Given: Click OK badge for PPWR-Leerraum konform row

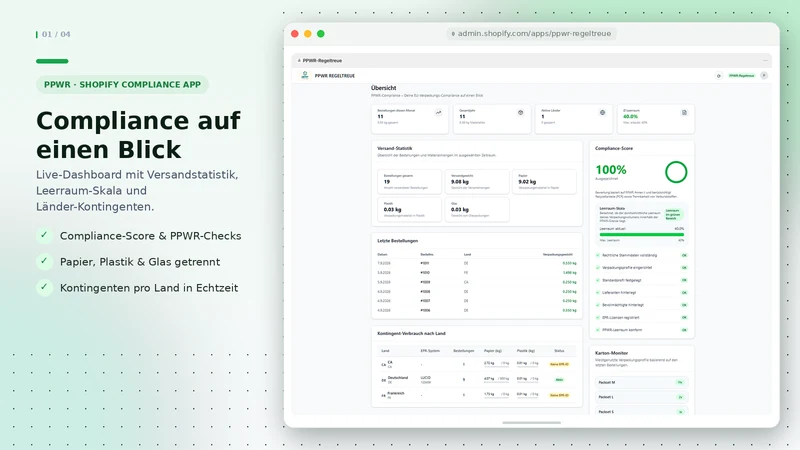Looking at the screenshot, I should coord(684,330).
